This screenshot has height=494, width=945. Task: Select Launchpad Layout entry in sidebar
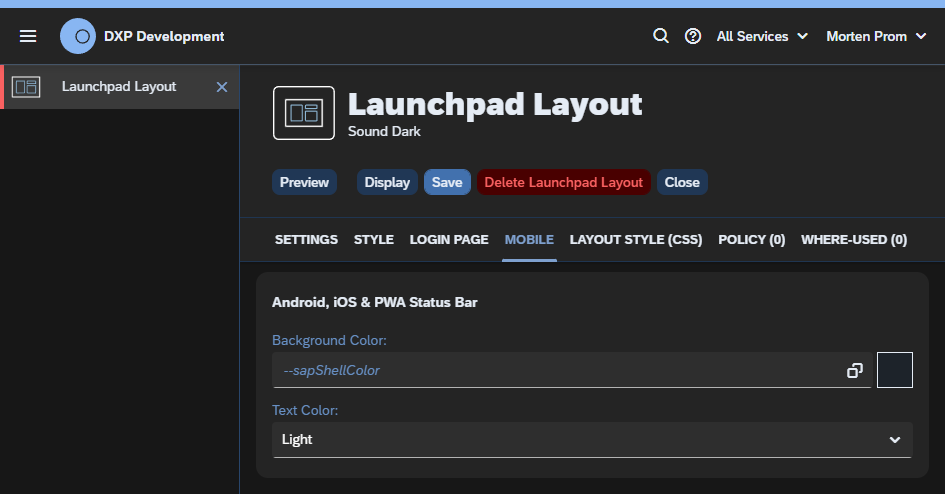119,87
